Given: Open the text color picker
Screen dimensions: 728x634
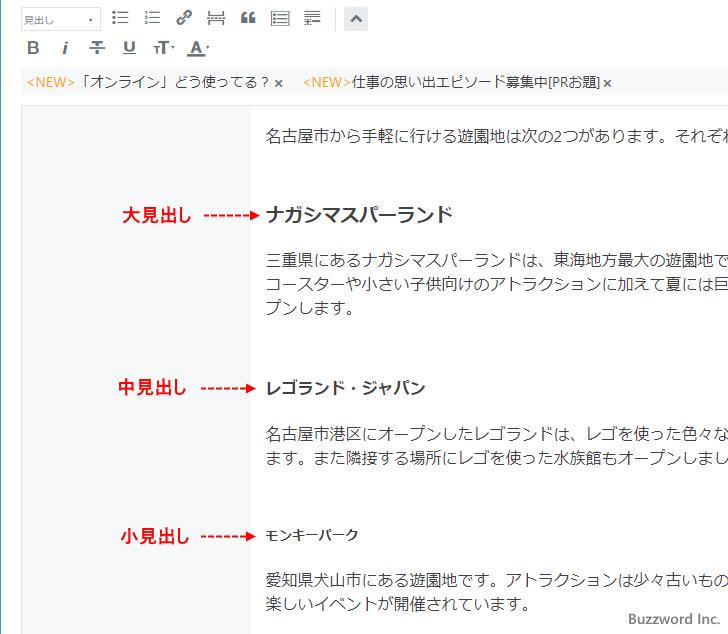Looking at the screenshot, I should click(198, 48).
